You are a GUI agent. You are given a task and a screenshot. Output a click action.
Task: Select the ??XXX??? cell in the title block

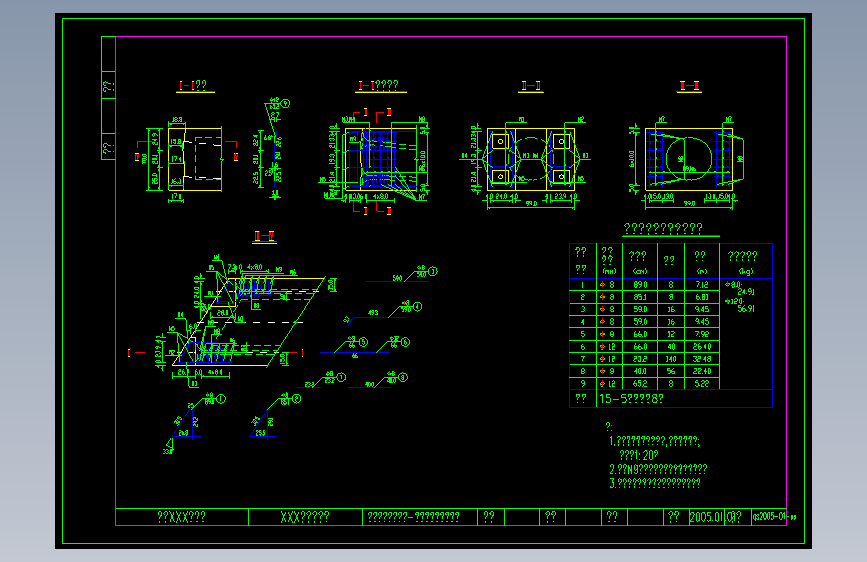181,517
